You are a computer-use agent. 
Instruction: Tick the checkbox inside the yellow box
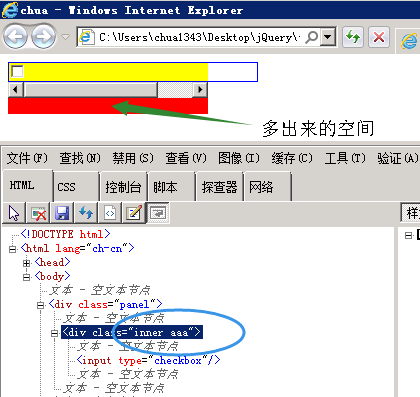coord(17,71)
